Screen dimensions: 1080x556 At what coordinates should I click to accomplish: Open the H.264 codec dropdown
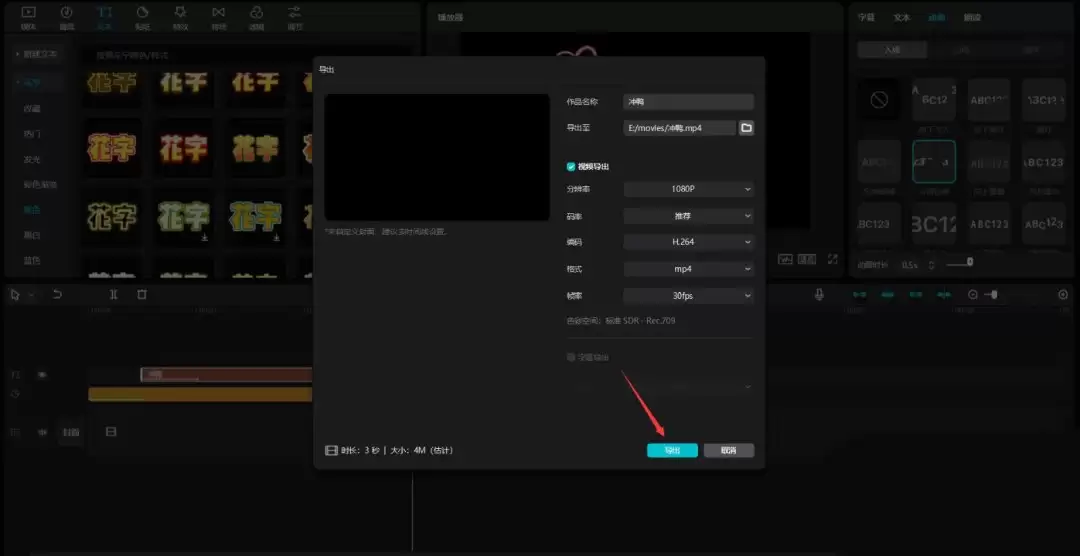(688, 243)
